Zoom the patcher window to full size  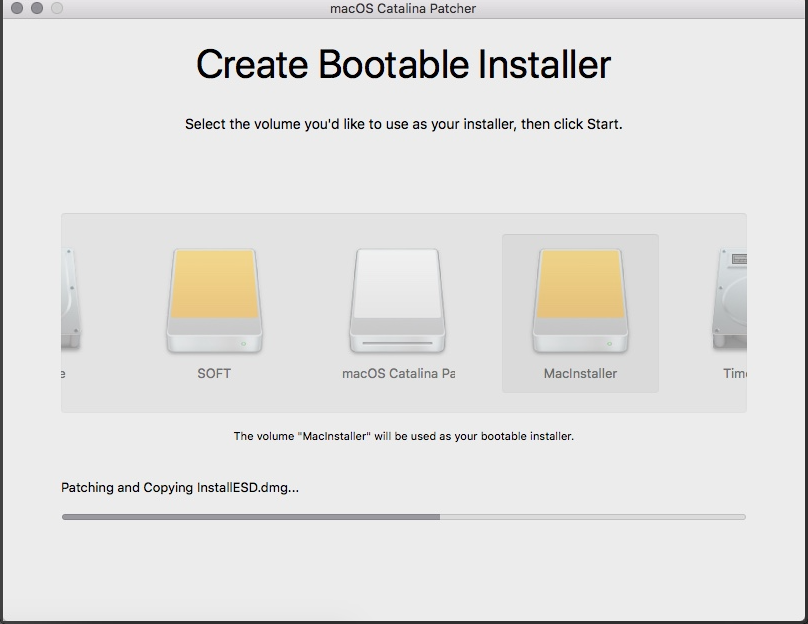pyautogui.click(x=57, y=9)
